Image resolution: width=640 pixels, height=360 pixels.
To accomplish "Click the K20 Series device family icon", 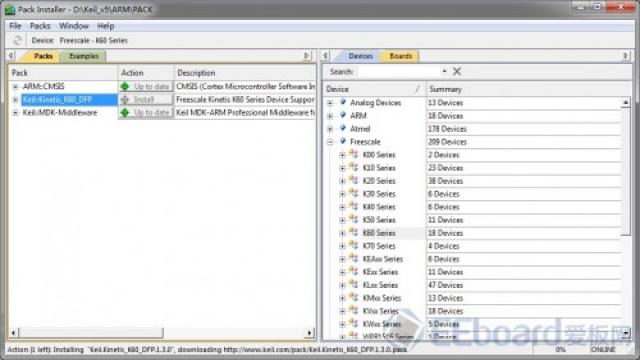I will click(354, 180).
